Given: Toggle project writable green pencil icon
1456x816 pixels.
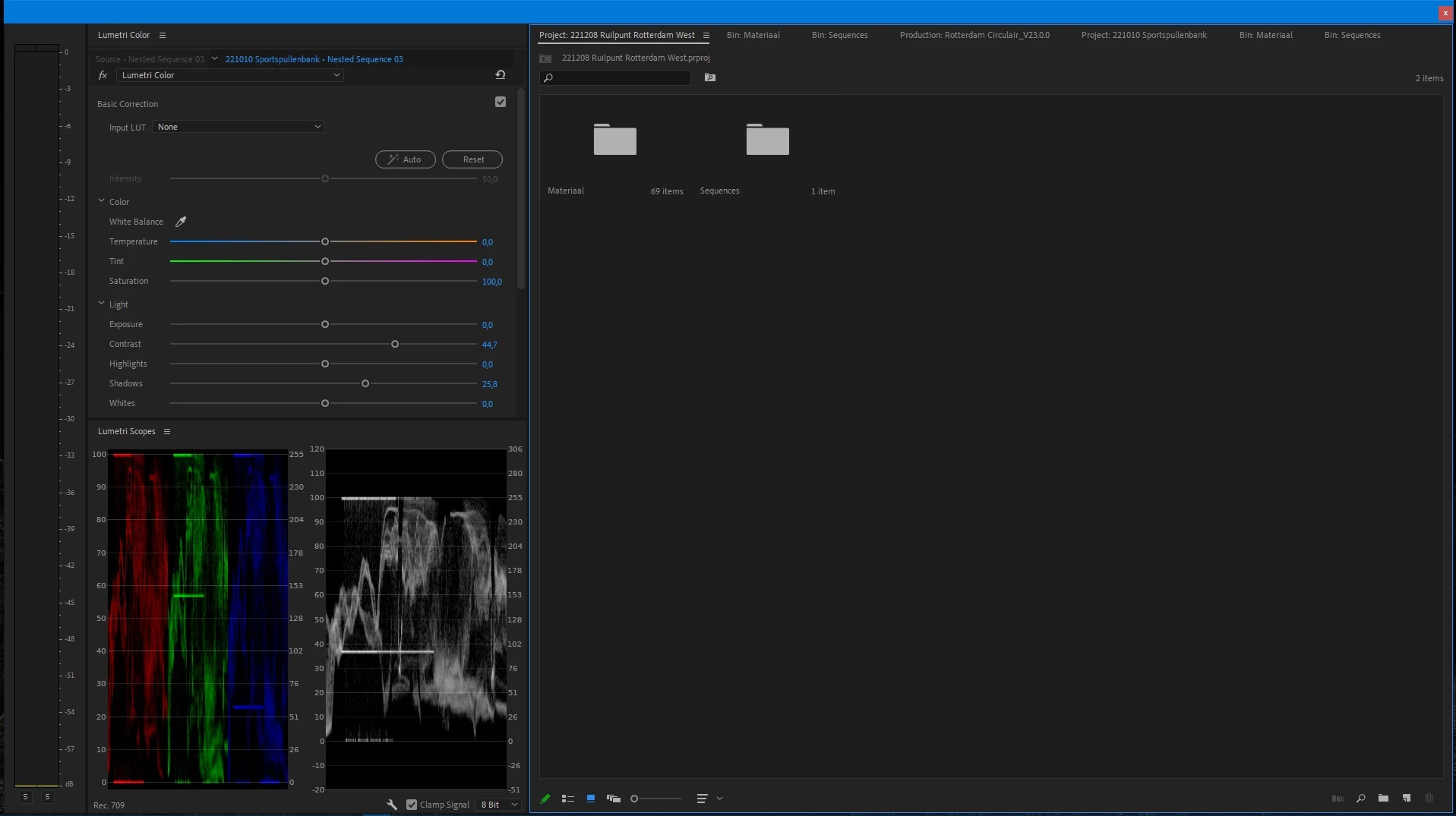Looking at the screenshot, I should click(545, 799).
